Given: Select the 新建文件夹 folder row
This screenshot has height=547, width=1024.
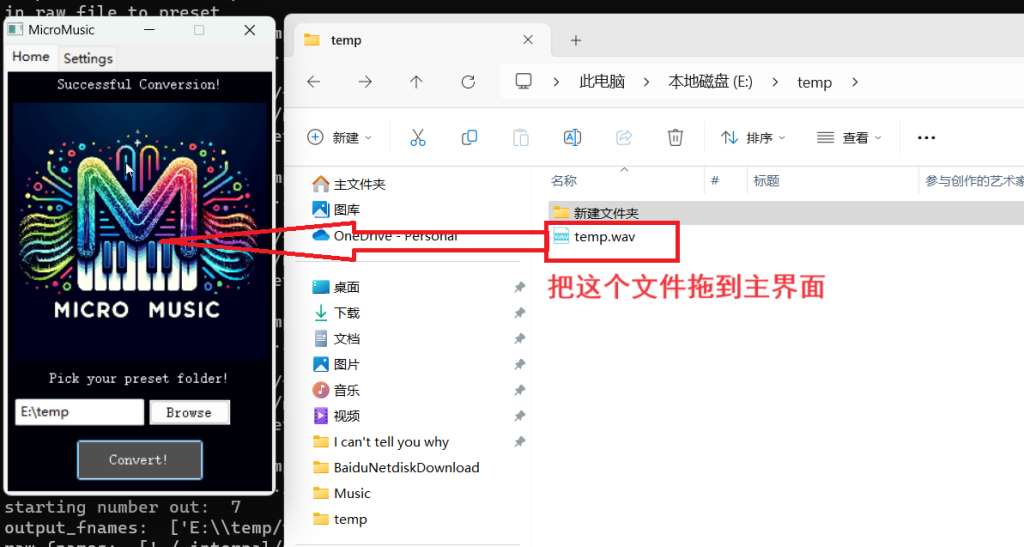Looking at the screenshot, I should [786, 213].
